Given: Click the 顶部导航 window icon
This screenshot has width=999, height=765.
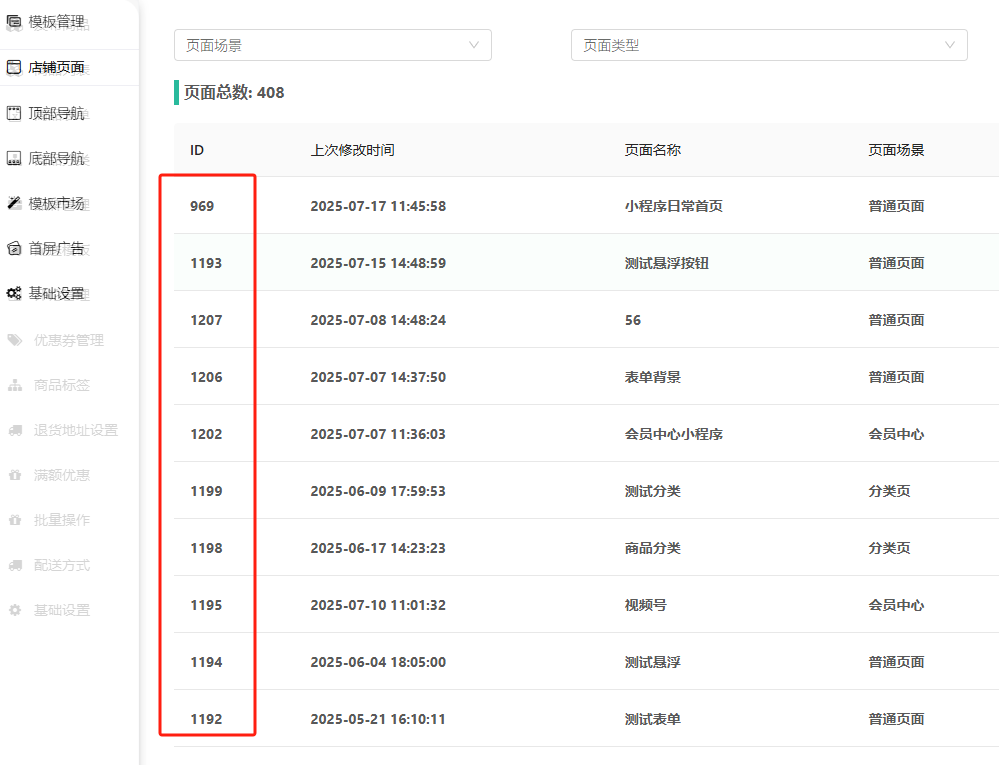Looking at the screenshot, I should pyautogui.click(x=14, y=113).
